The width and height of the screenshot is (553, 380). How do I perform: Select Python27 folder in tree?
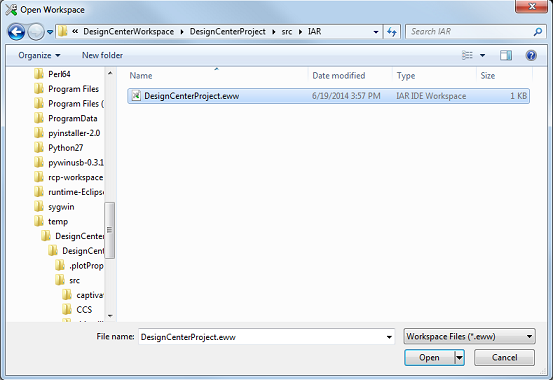(66, 148)
